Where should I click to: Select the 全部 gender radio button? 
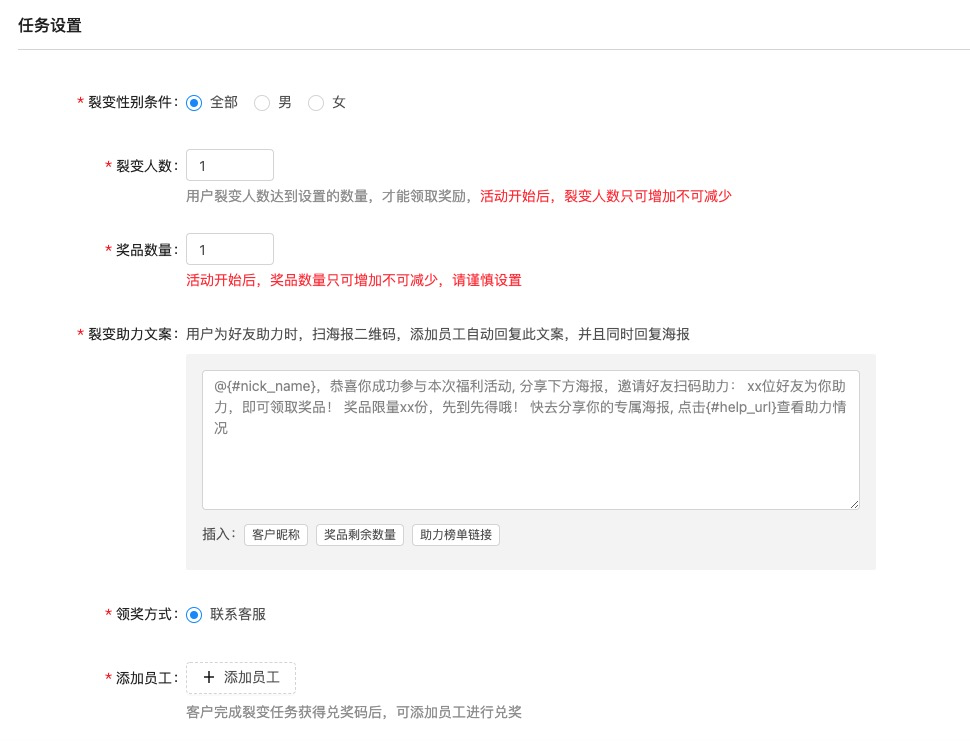(194, 103)
